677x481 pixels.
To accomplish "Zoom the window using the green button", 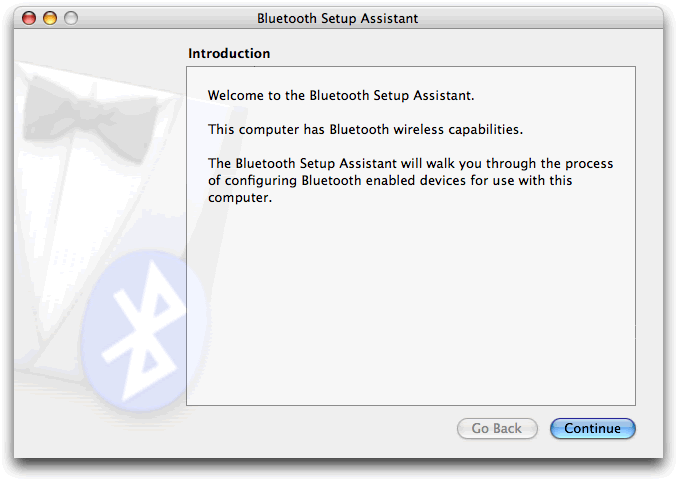I will (69, 18).
